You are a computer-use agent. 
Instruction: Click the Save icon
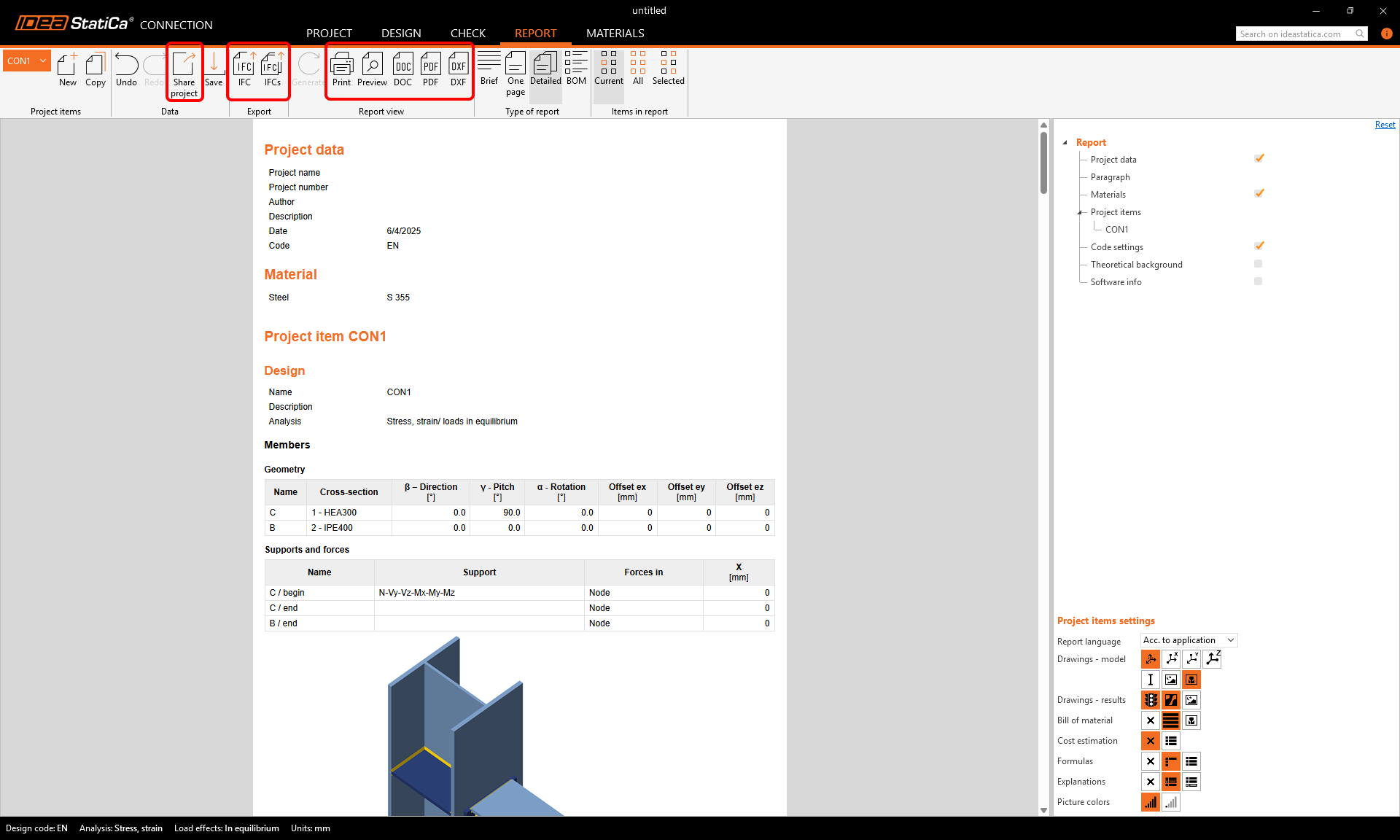214,69
